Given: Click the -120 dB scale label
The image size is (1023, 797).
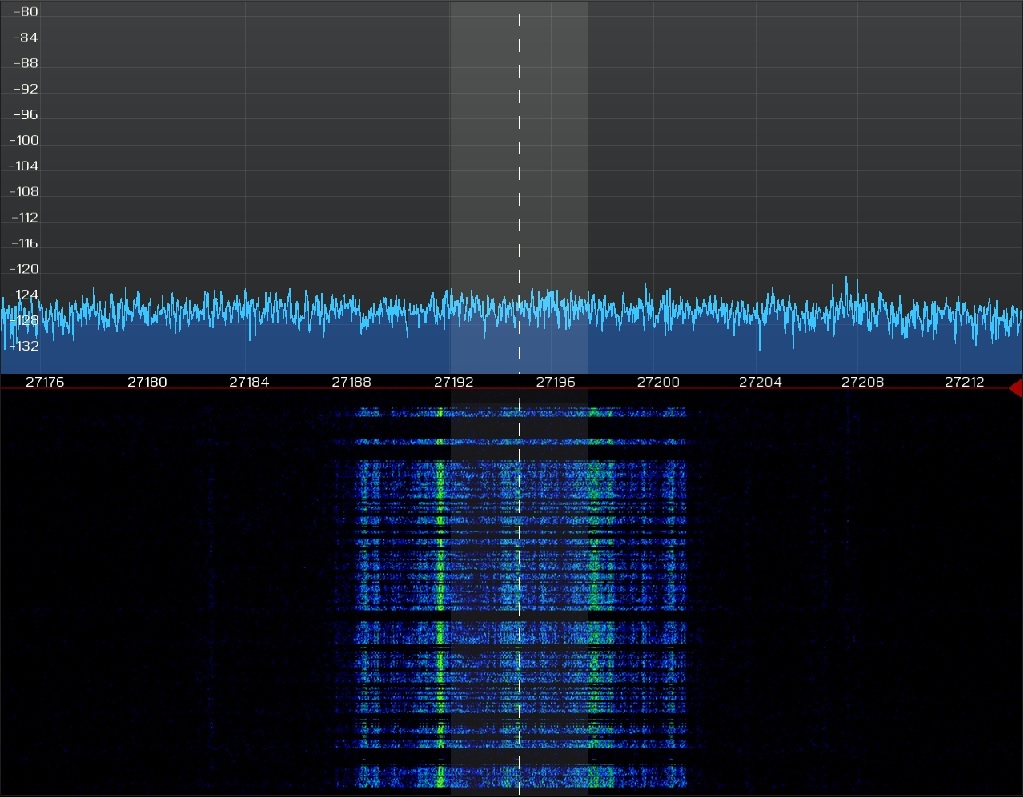Looking at the screenshot, I should pos(24,269).
